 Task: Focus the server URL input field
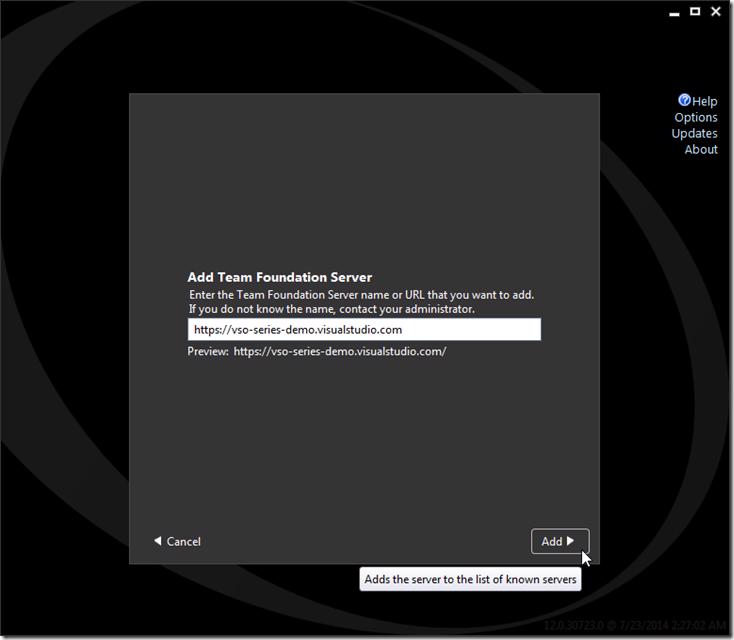click(x=364, y=330)
